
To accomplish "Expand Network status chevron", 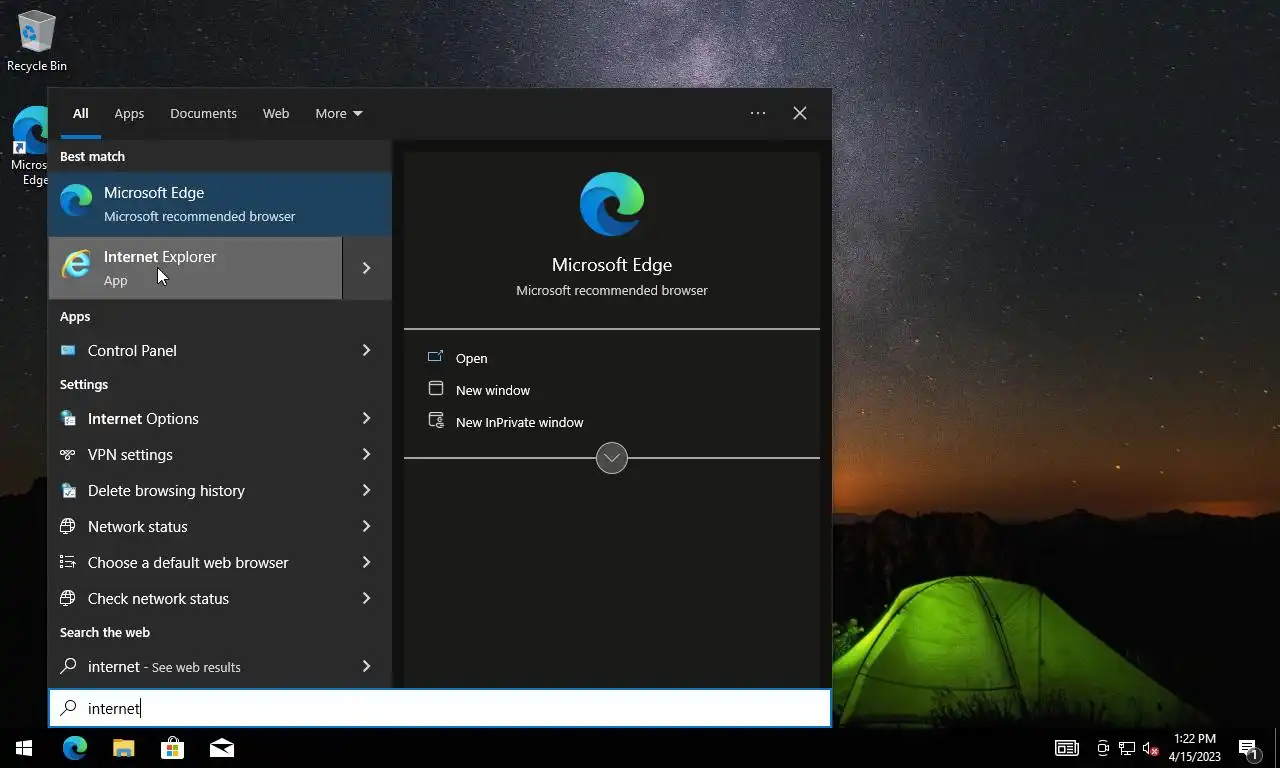I will (x=366, y=526).
